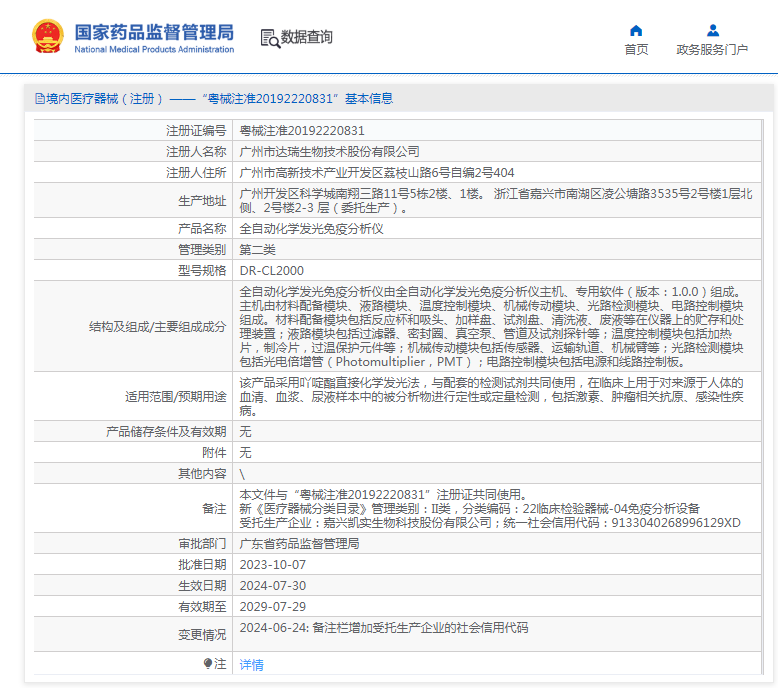The image size is (778, 688).
Task: Click the 生产地址 label
Action: (202, 201)
